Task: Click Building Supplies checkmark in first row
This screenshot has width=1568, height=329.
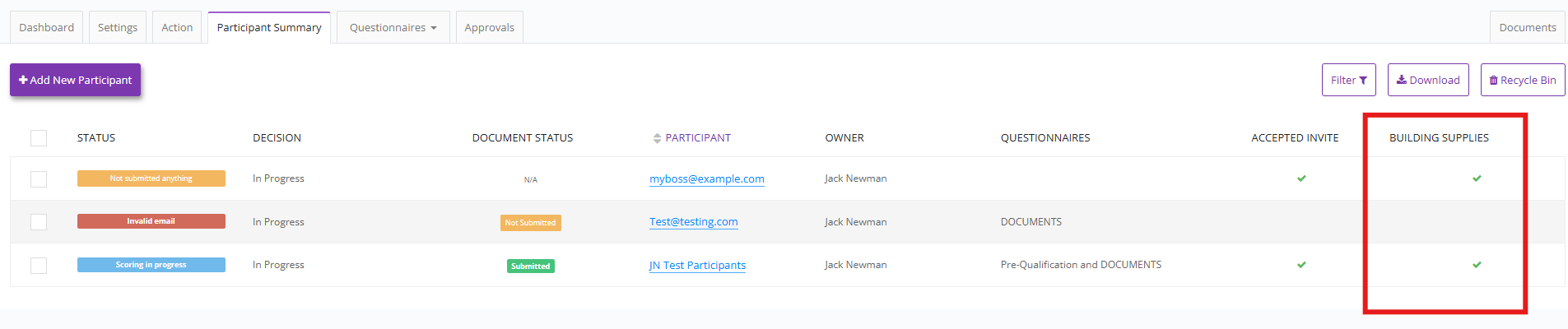Action: coord(1477,178)
